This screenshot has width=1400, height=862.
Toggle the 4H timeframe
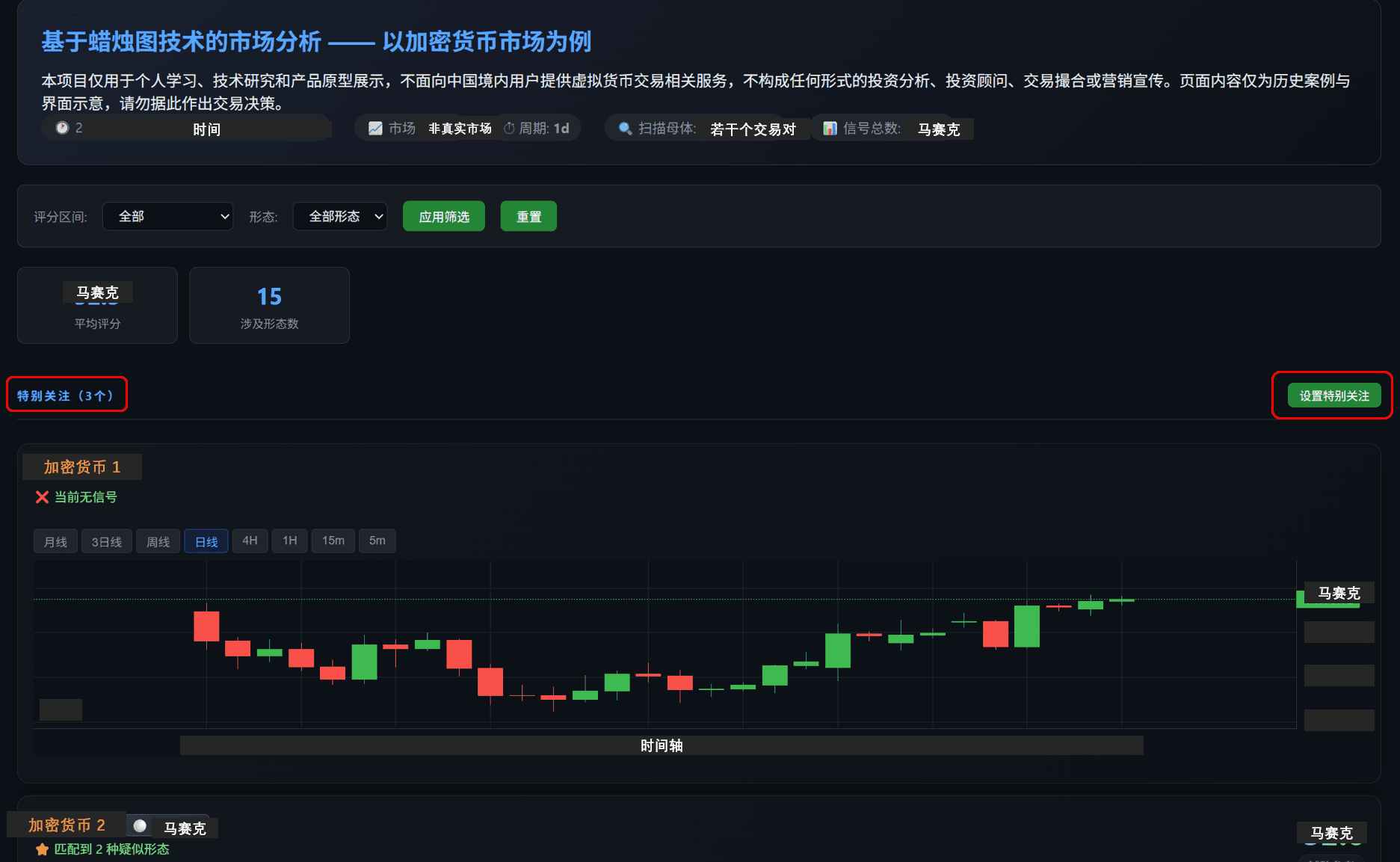[x=250, y=541]
